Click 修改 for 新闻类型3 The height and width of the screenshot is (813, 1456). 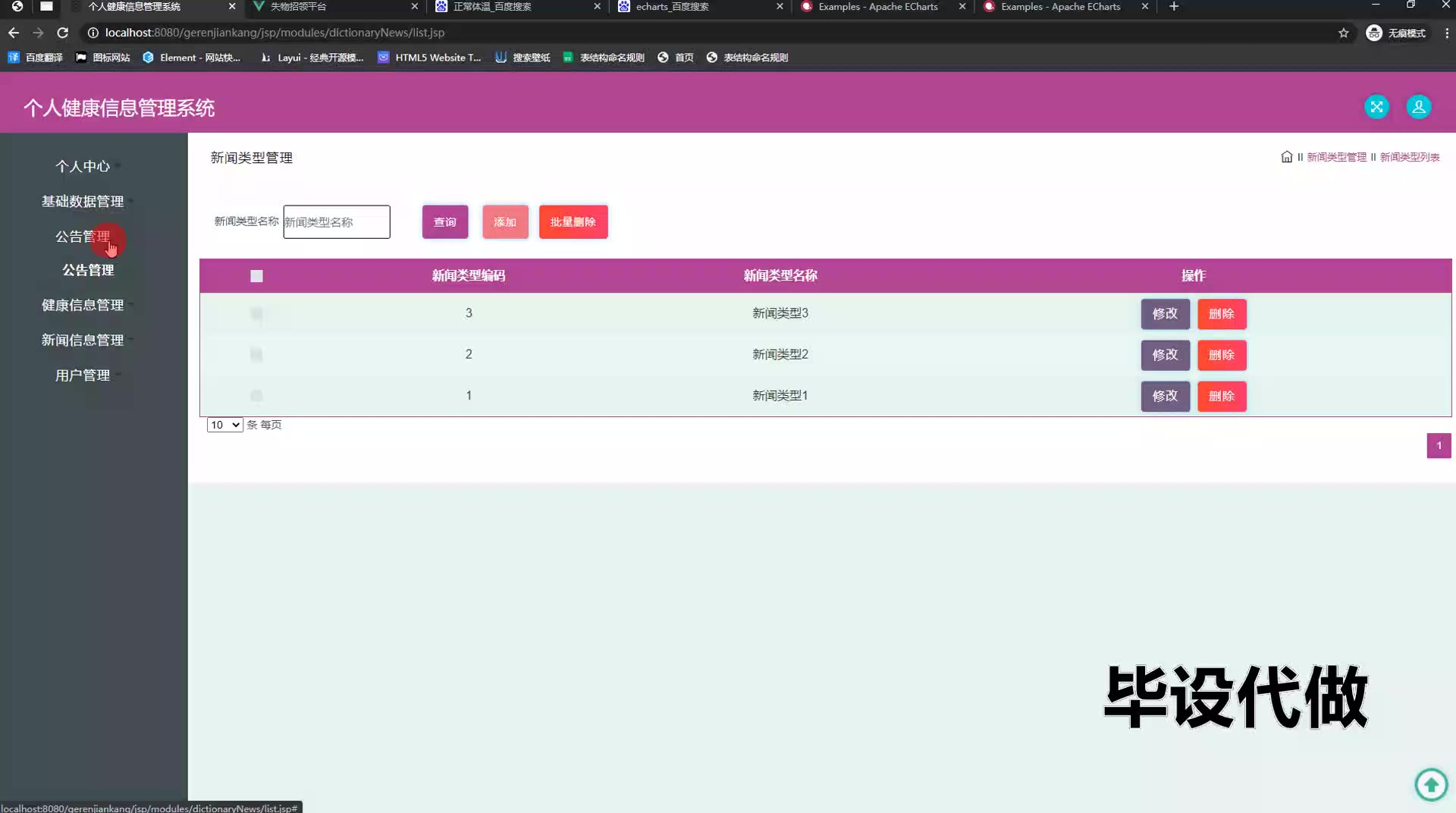(x=1166, y=314)
